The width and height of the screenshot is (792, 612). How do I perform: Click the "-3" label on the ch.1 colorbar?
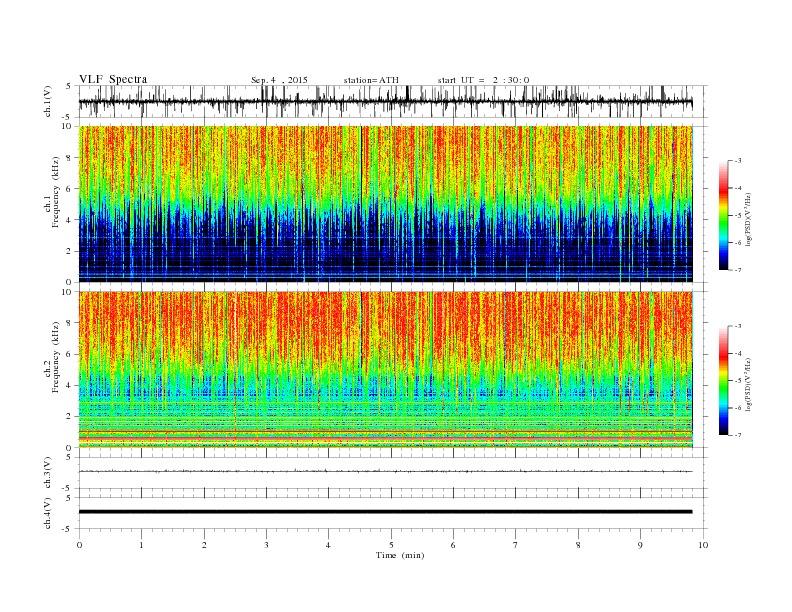click(737, 161)
